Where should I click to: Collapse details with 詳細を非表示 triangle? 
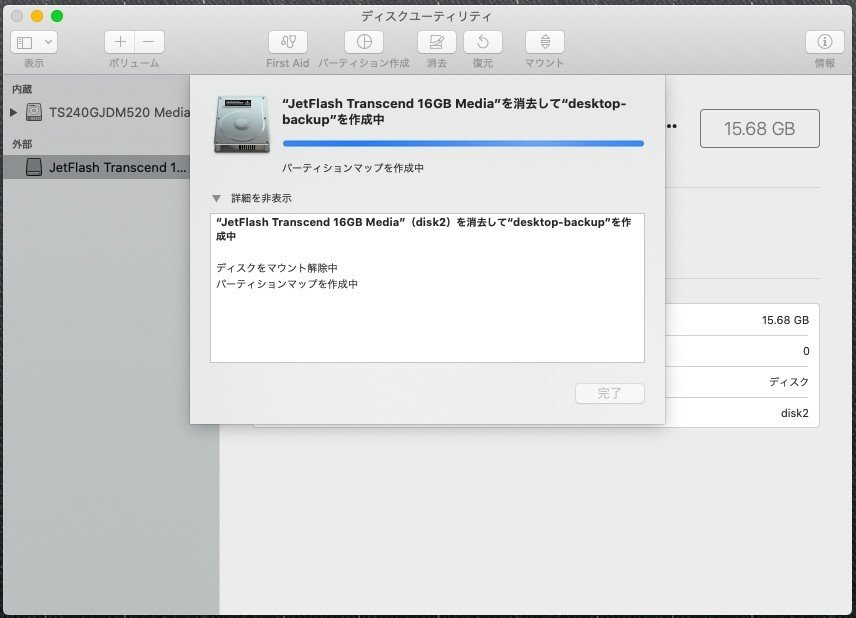pyautogui.click(x=216, y=198)
